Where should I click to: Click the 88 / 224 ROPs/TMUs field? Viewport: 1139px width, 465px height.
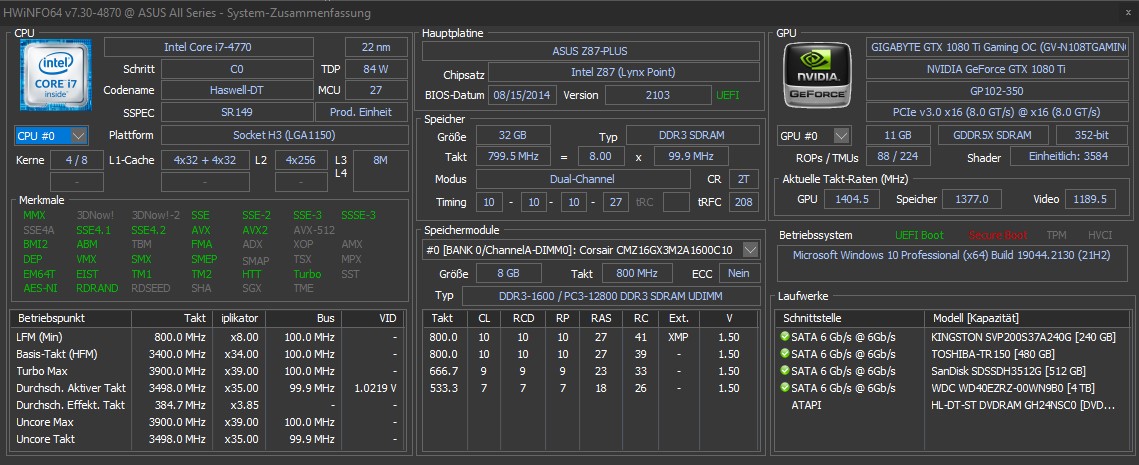pos(898,158)
